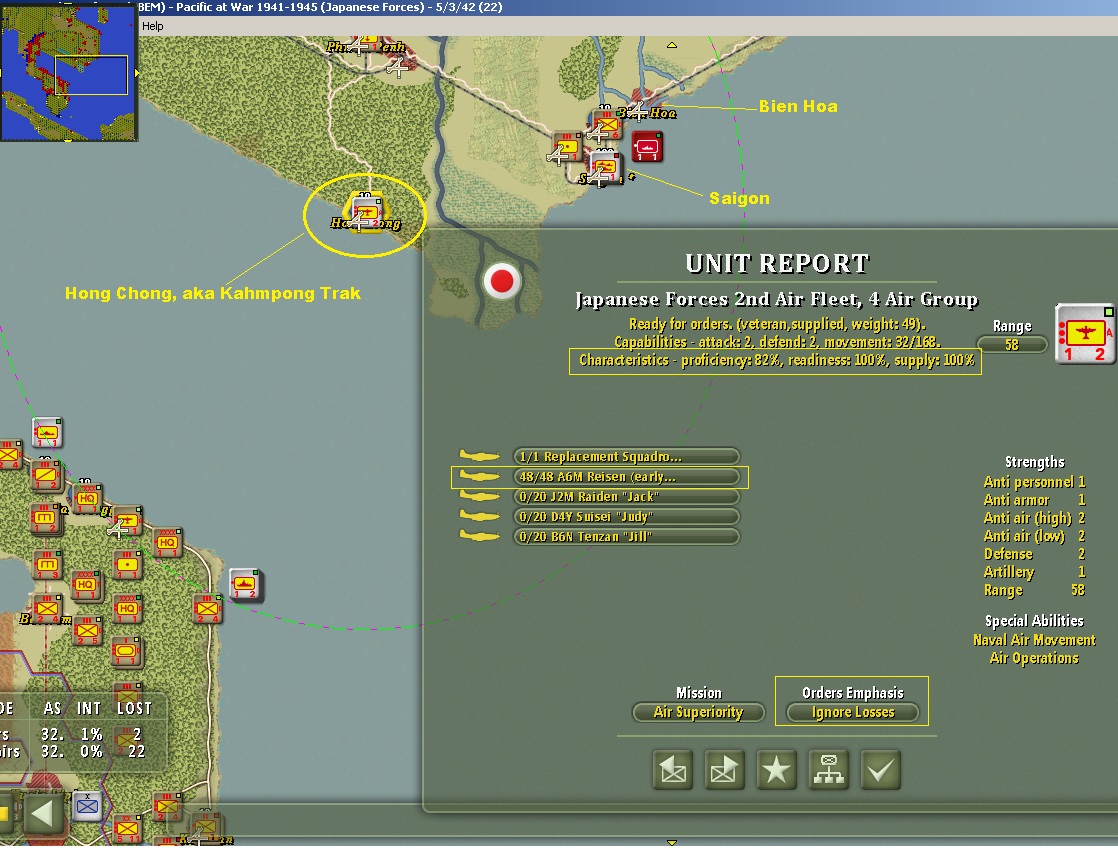Click the "Artillery 1" strength entry
Image resolution: width=1118 pixels, height=848 pixels.
[x=1034, y=572]
